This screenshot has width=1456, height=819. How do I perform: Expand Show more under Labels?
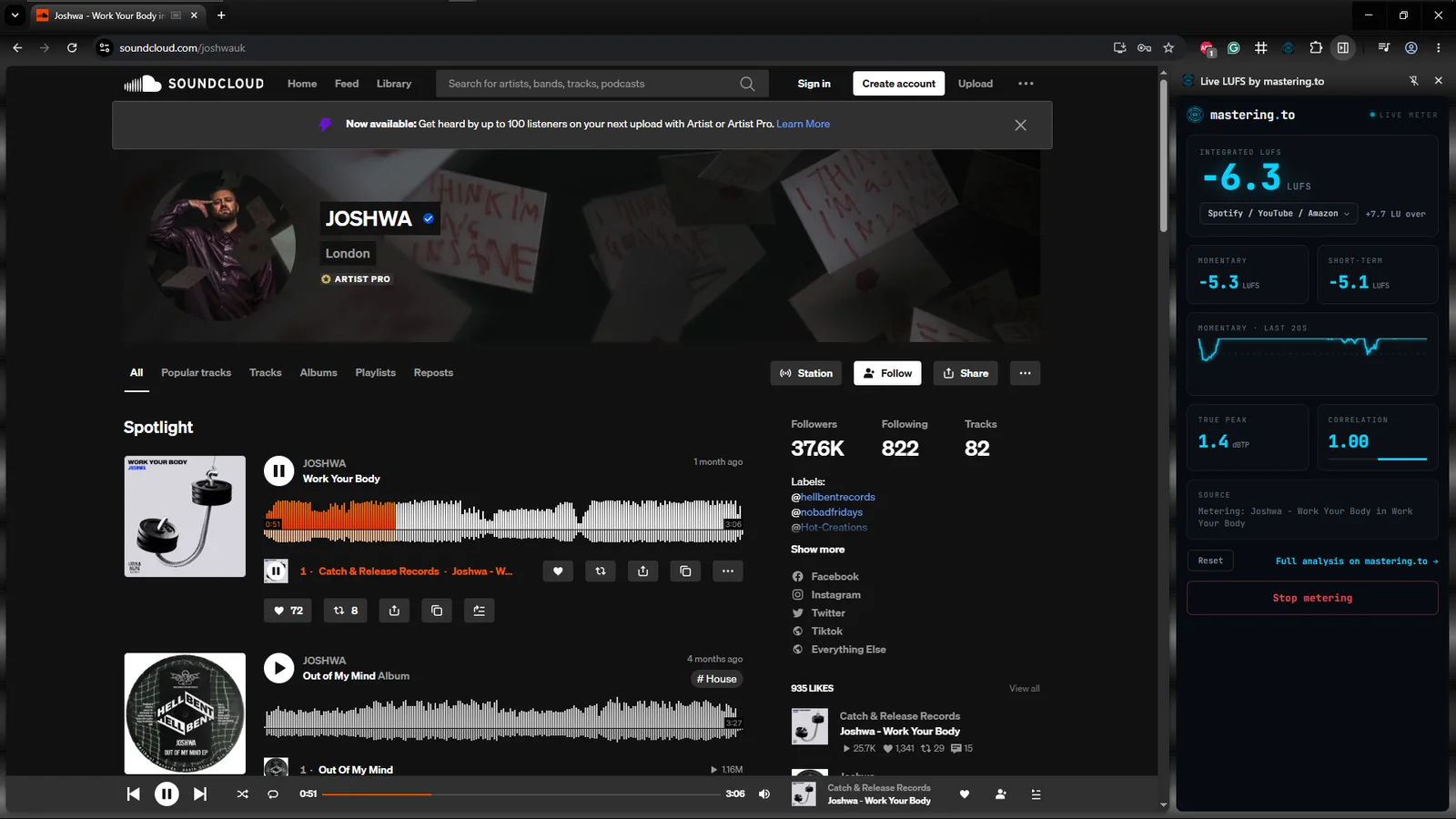pyautogui.click(x=817, y=550)
